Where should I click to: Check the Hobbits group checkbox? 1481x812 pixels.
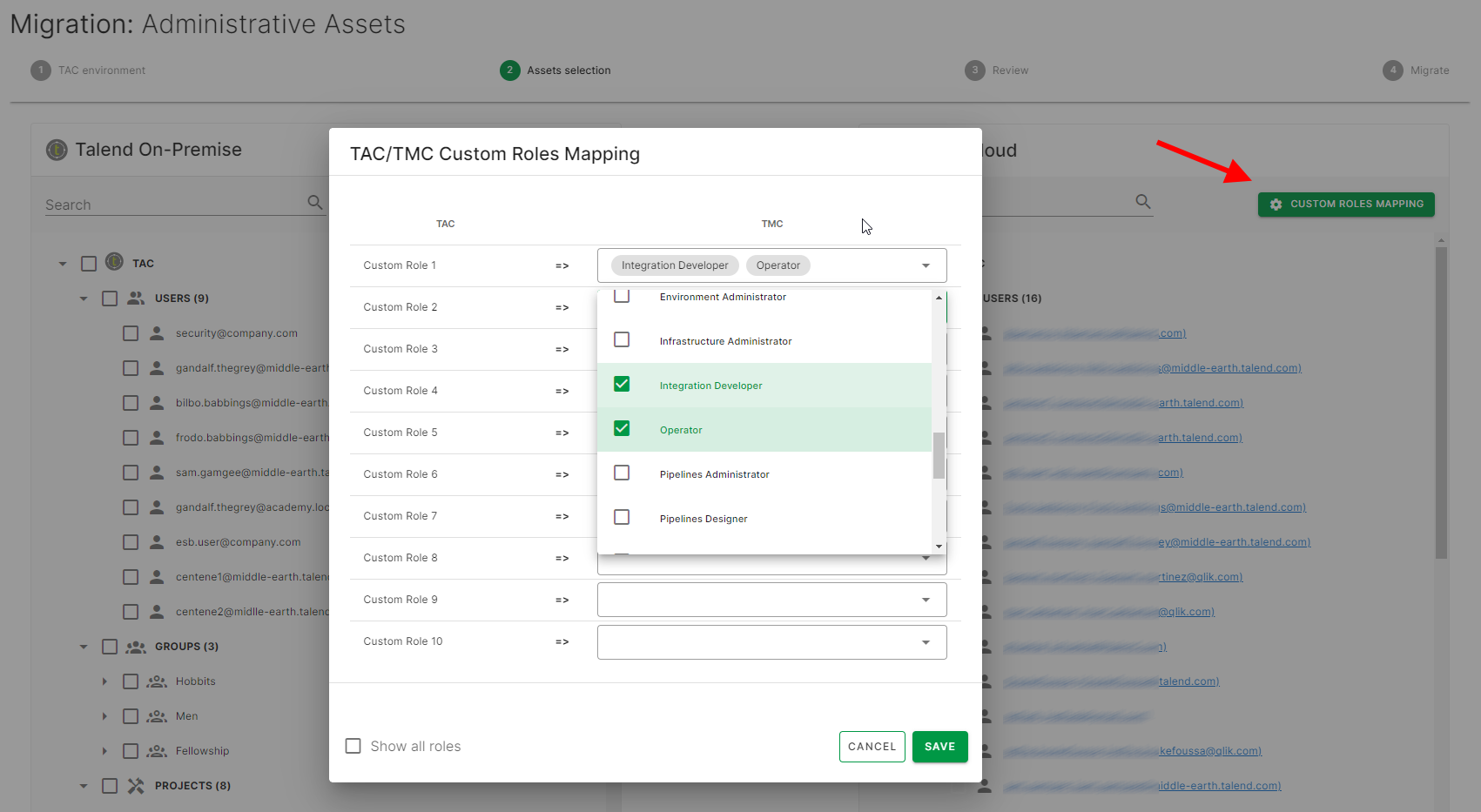click(131, 681)
